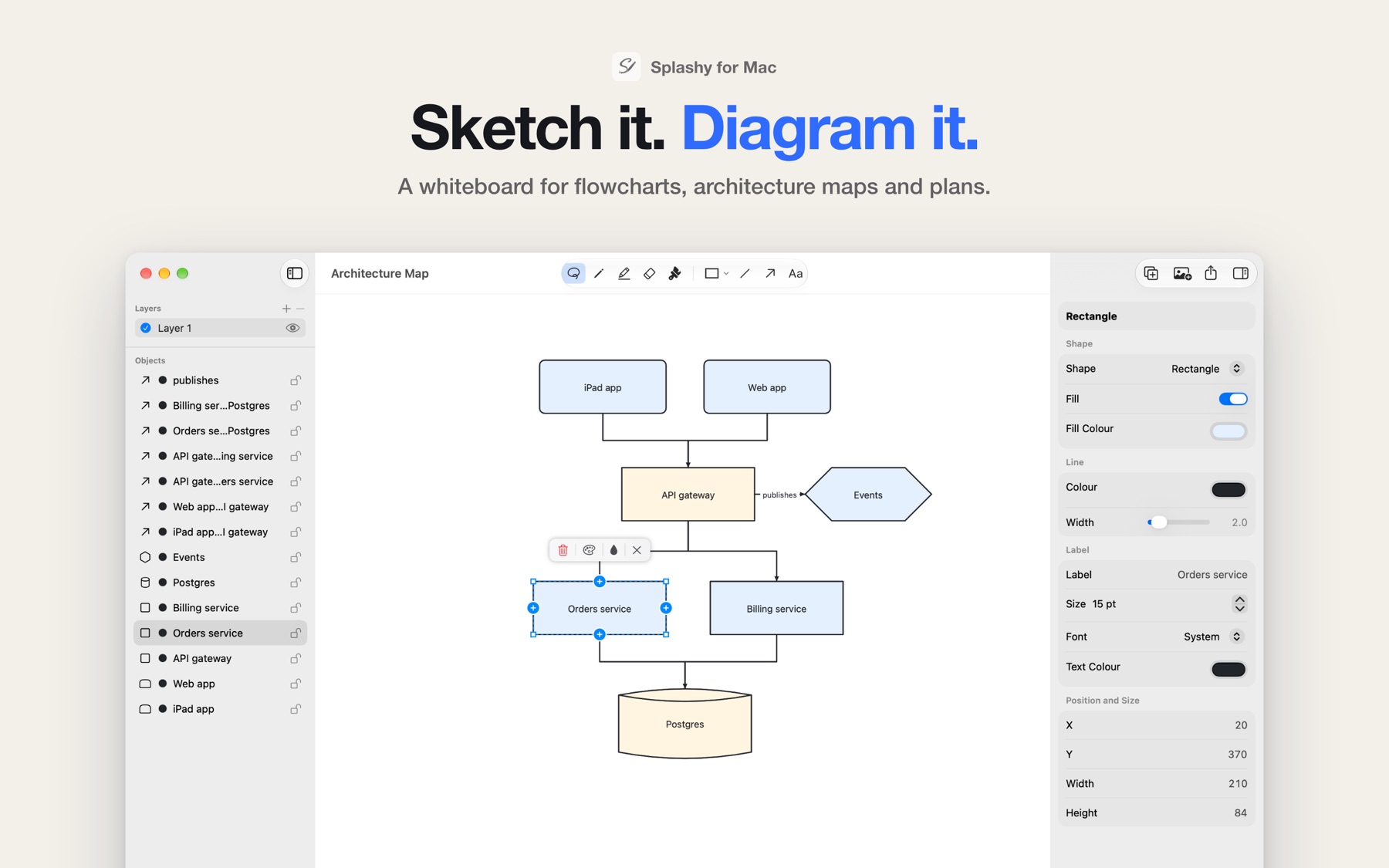Open the palette style icon in popup
This screenshot has height=868, width=1389.
(x=589, y=550)
